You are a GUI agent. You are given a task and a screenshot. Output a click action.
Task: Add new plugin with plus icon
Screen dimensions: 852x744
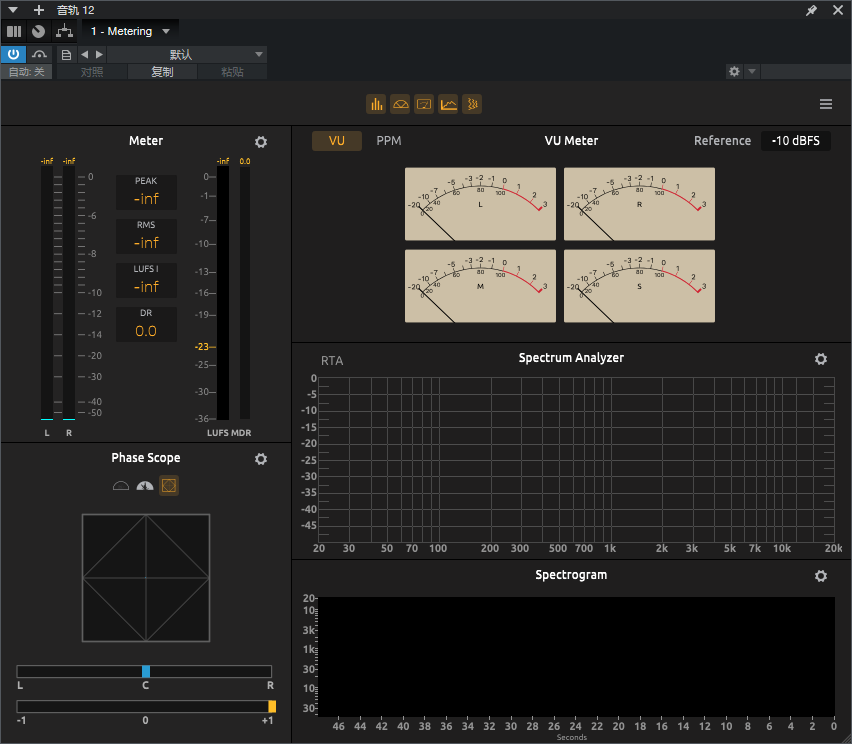pyautogui.click(x=39, y=10)
